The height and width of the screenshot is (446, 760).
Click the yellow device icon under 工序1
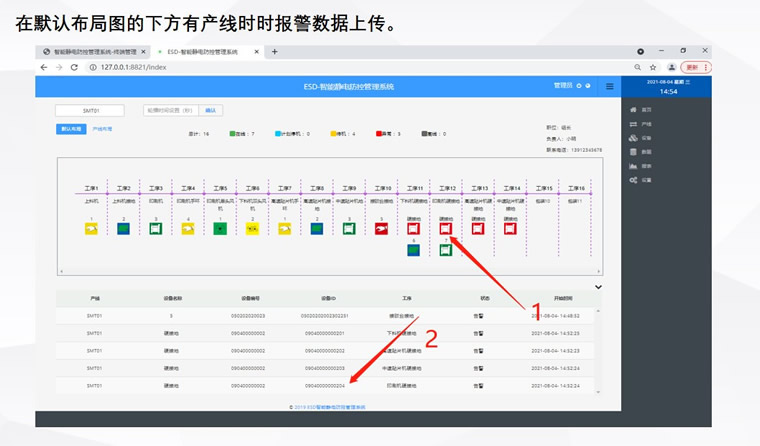coord(91,228)
